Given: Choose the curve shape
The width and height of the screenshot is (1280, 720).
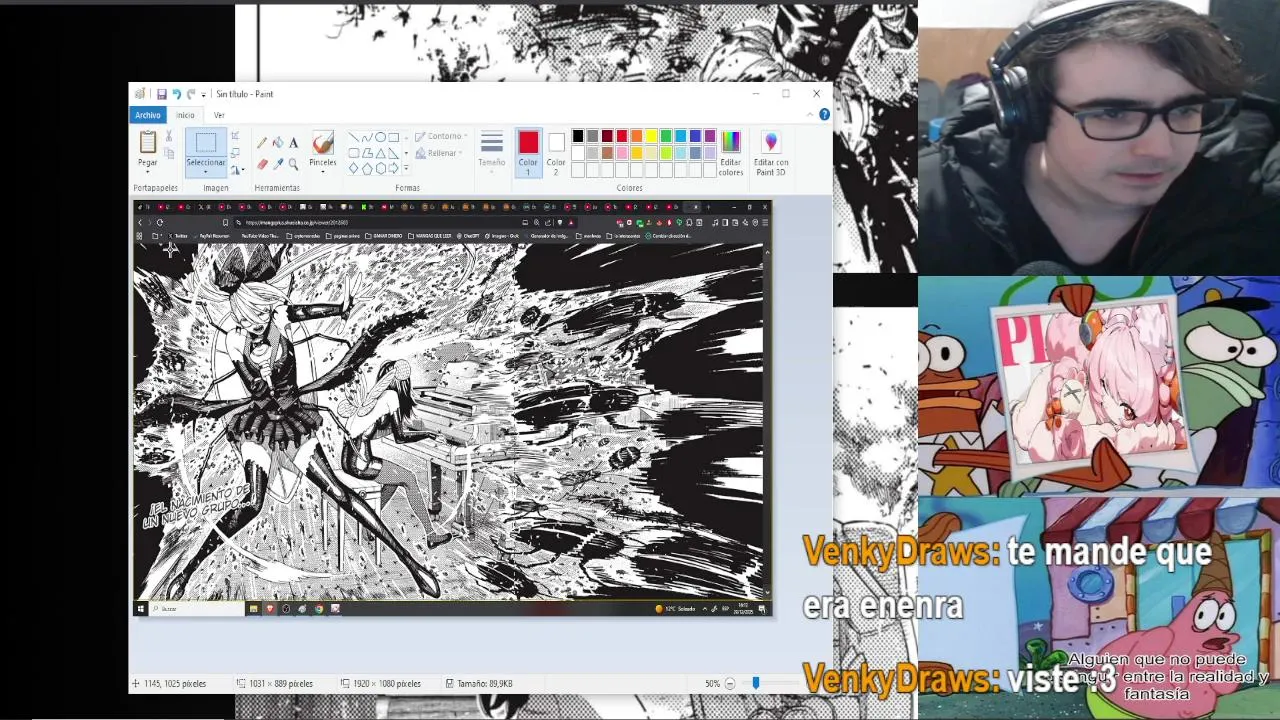Looking at the screenshot, I should (367, 137).
